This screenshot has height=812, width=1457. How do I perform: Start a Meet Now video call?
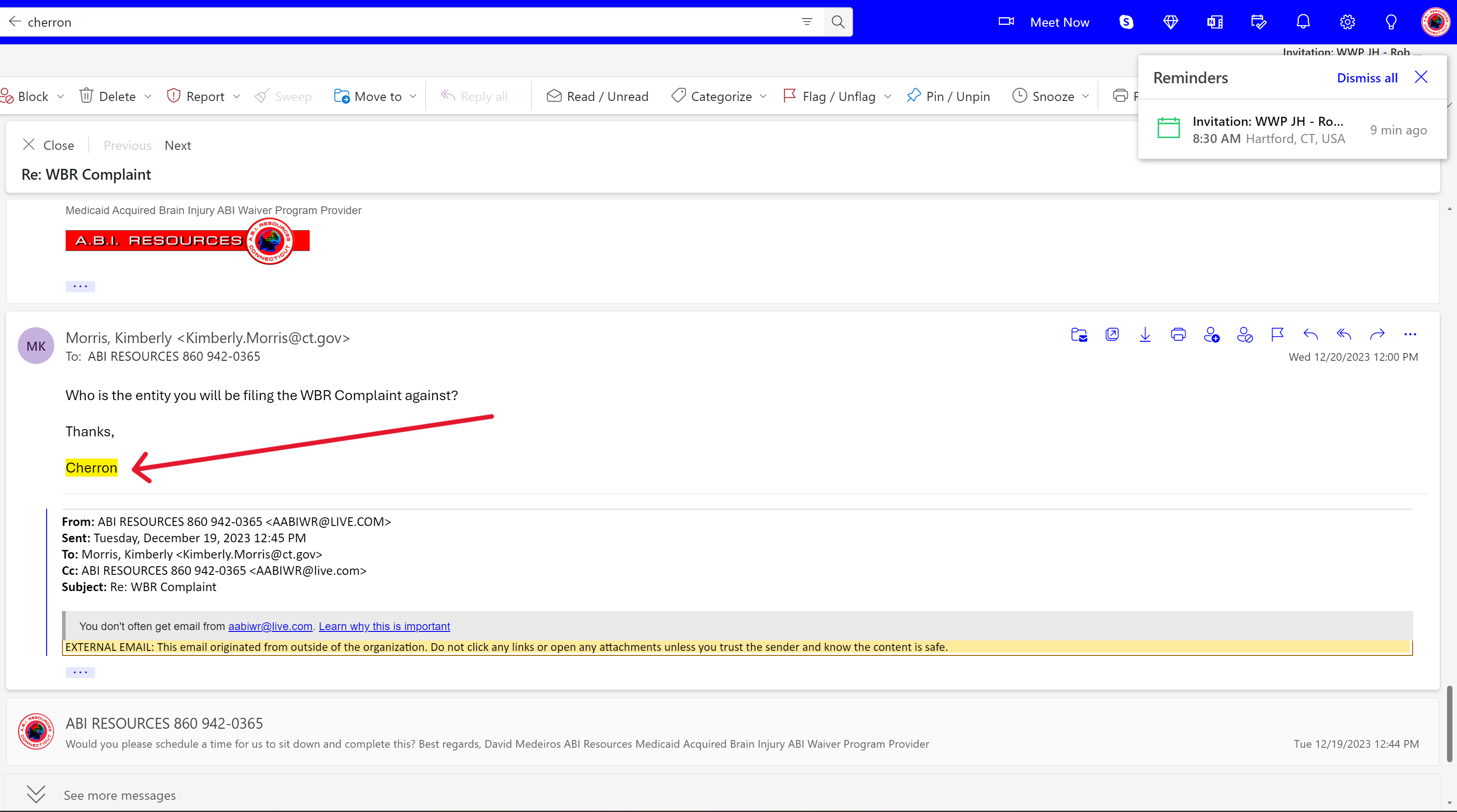(1044, 22)
